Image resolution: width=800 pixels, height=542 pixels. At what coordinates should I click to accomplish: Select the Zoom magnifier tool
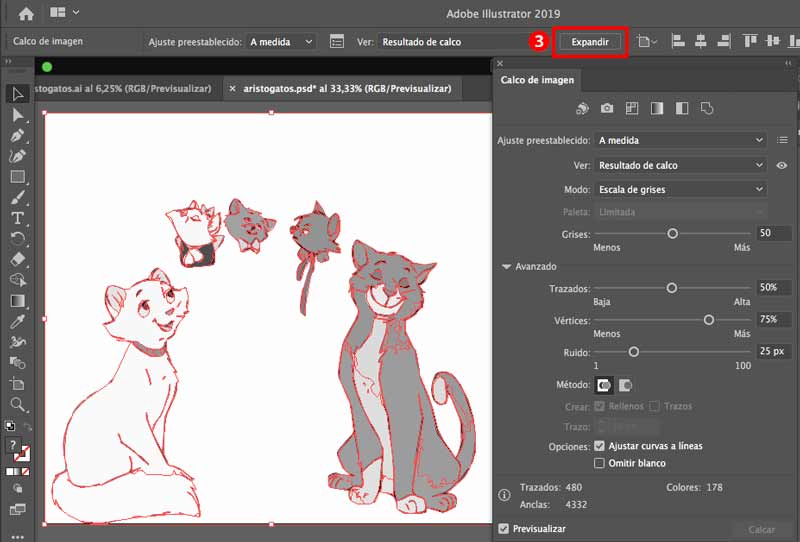coord(17,405)
